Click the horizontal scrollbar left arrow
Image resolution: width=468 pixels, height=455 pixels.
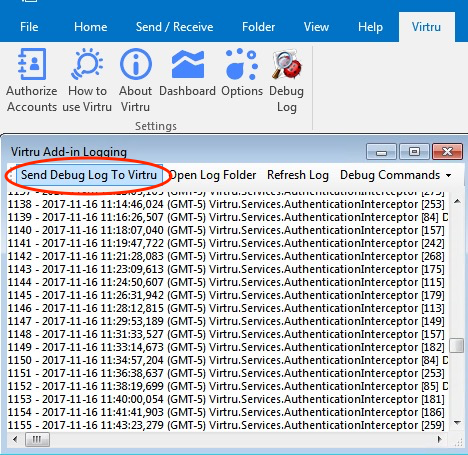coord(15,440)
